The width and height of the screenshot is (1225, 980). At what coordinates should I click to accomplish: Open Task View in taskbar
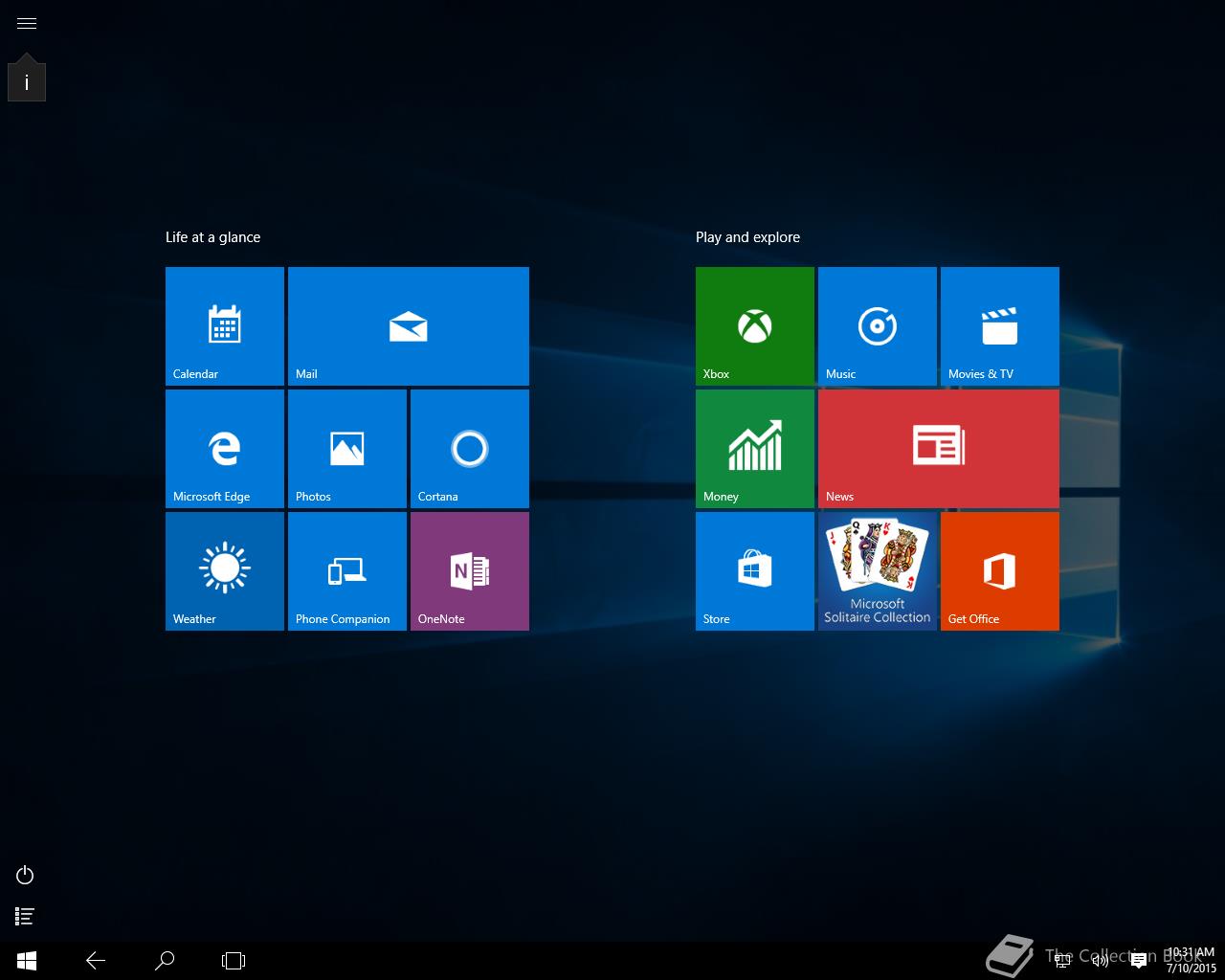234,961
